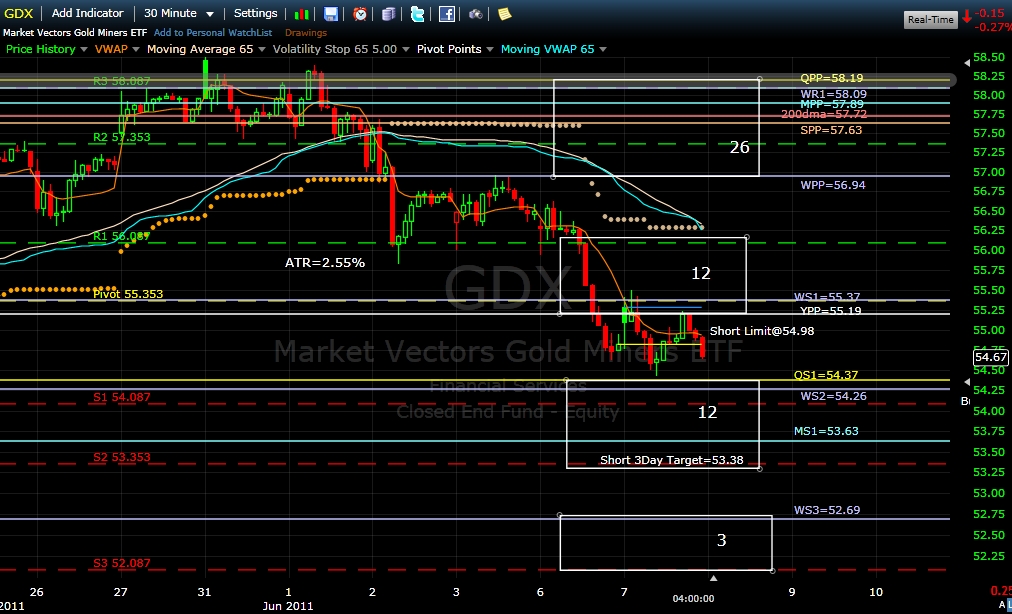Click the WPP=56.94 pivot label

coord(833,185)
